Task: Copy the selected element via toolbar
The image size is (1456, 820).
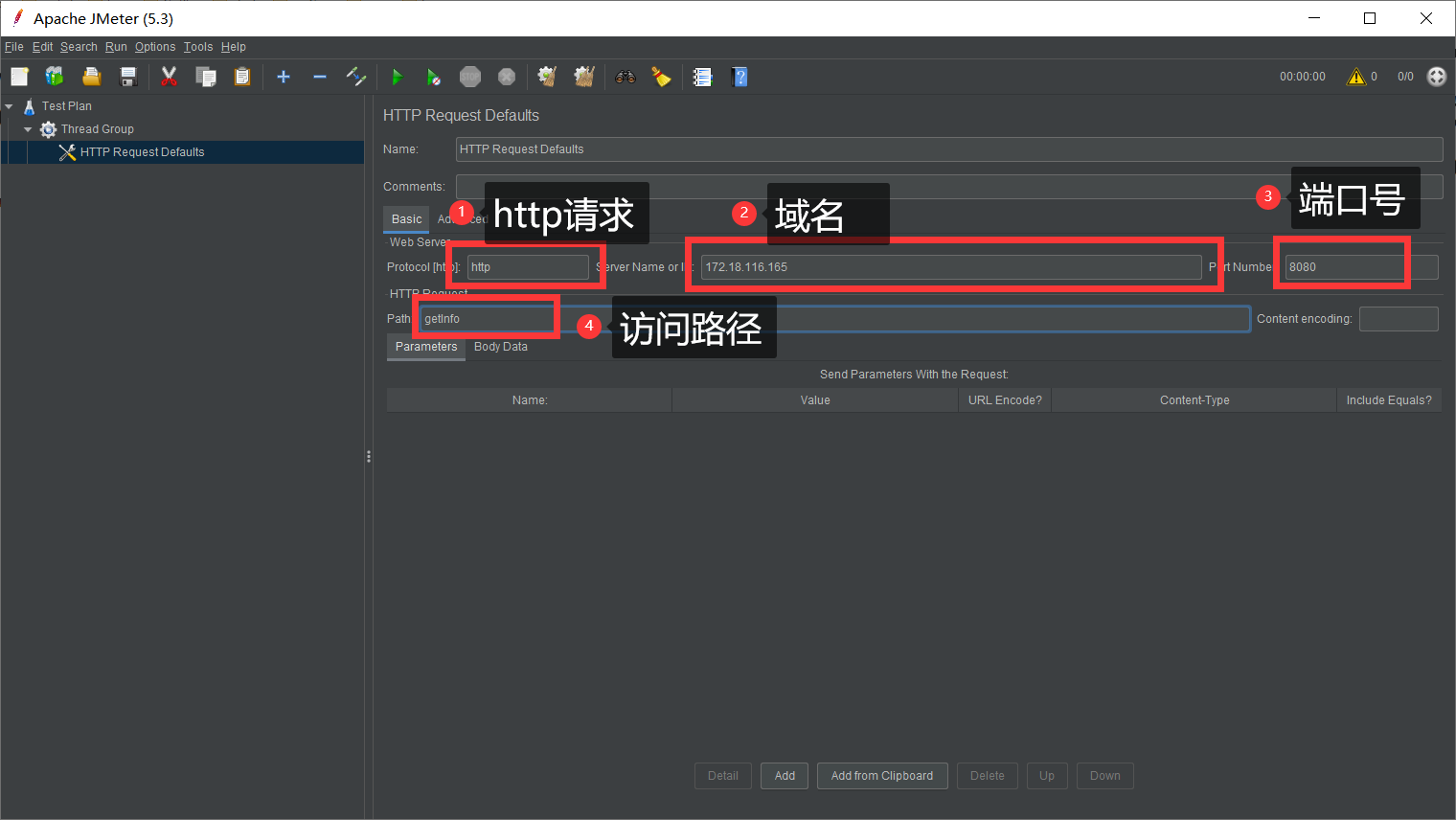Action: [x=206, y=77]
